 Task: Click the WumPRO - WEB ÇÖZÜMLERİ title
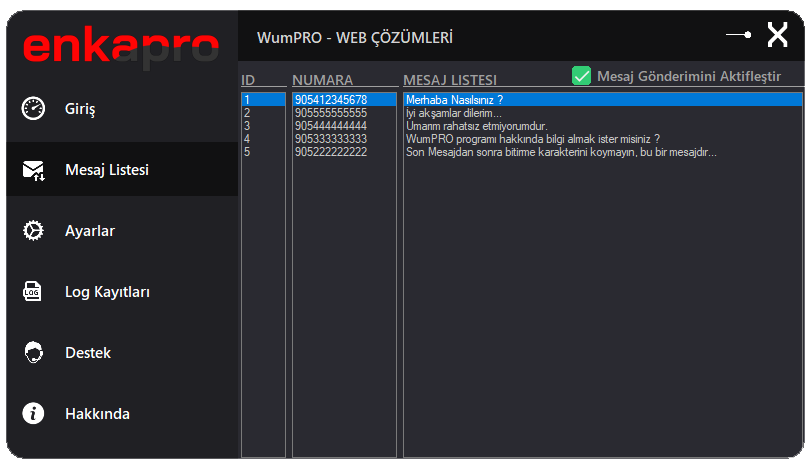click(x=355, y=37)
